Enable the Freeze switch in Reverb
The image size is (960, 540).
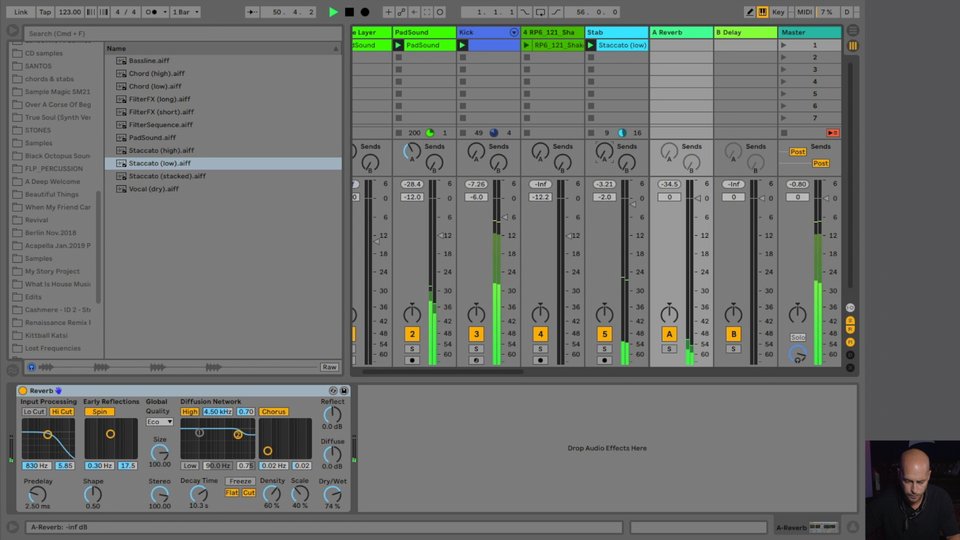(240, 481)
